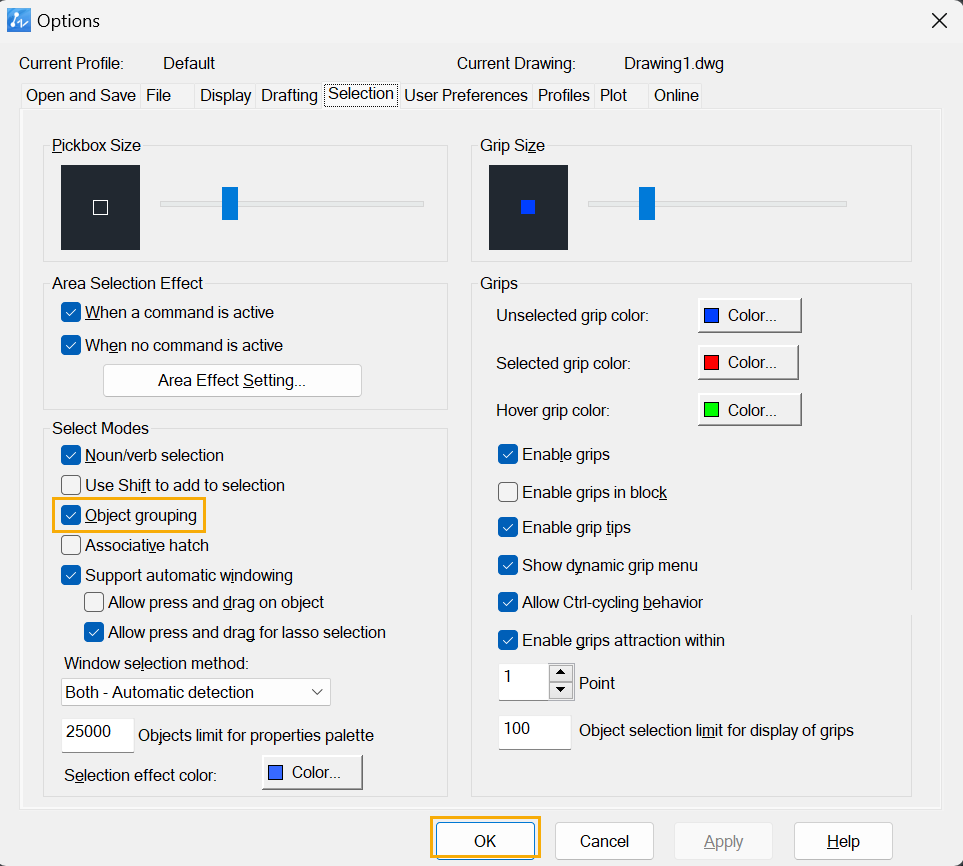Close the Options dialog window

(x=939, y=21)
